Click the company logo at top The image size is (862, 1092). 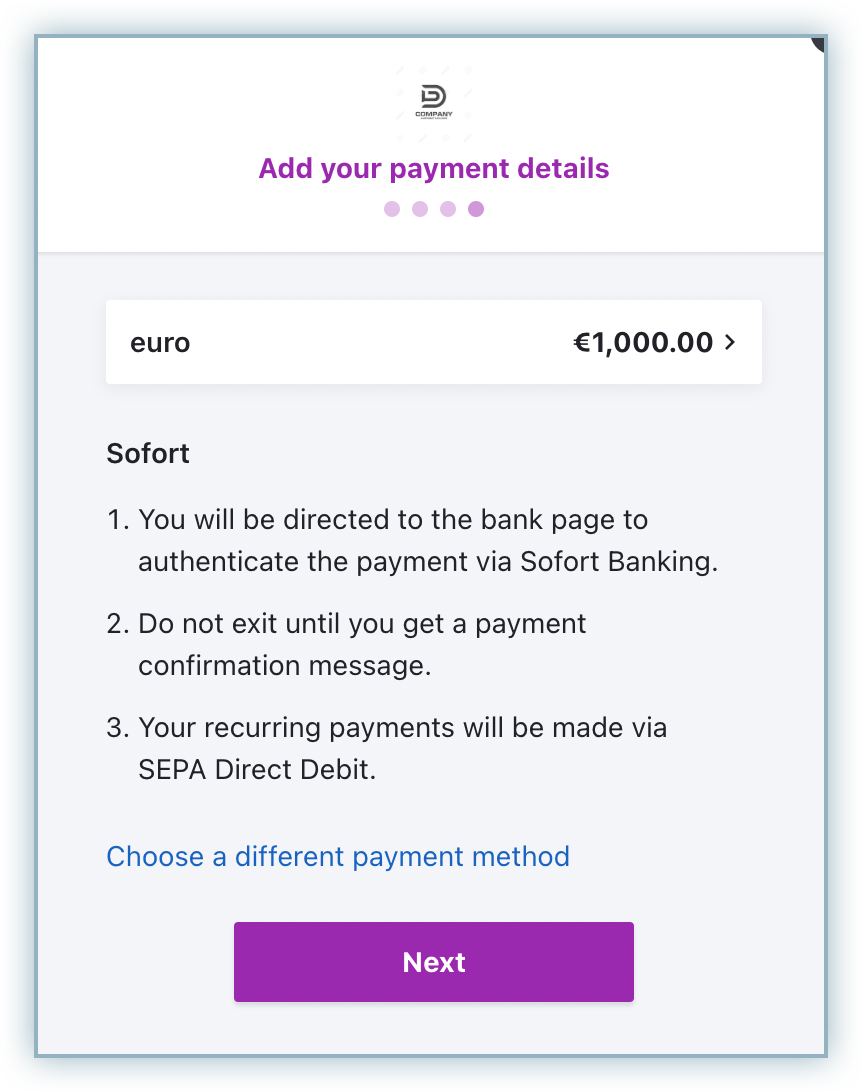tap(434, 102)
